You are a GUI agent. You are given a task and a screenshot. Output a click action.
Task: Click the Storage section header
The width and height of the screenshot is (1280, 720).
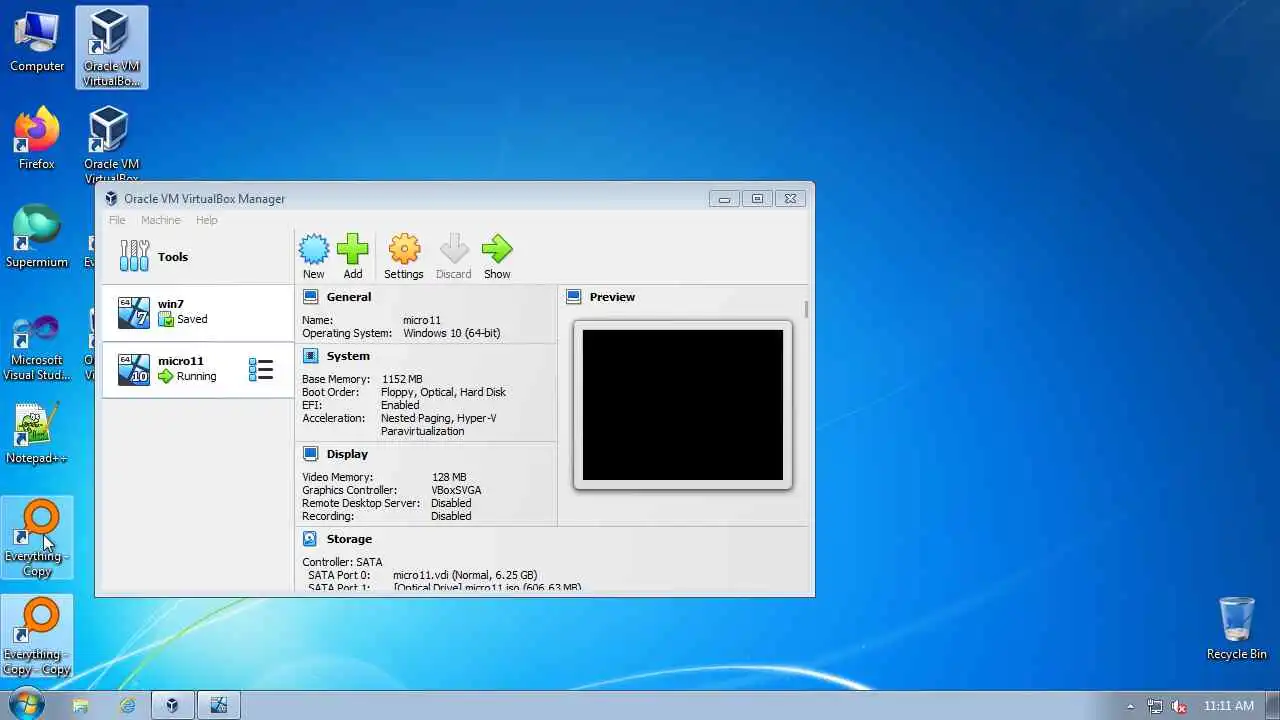(349, 539)
